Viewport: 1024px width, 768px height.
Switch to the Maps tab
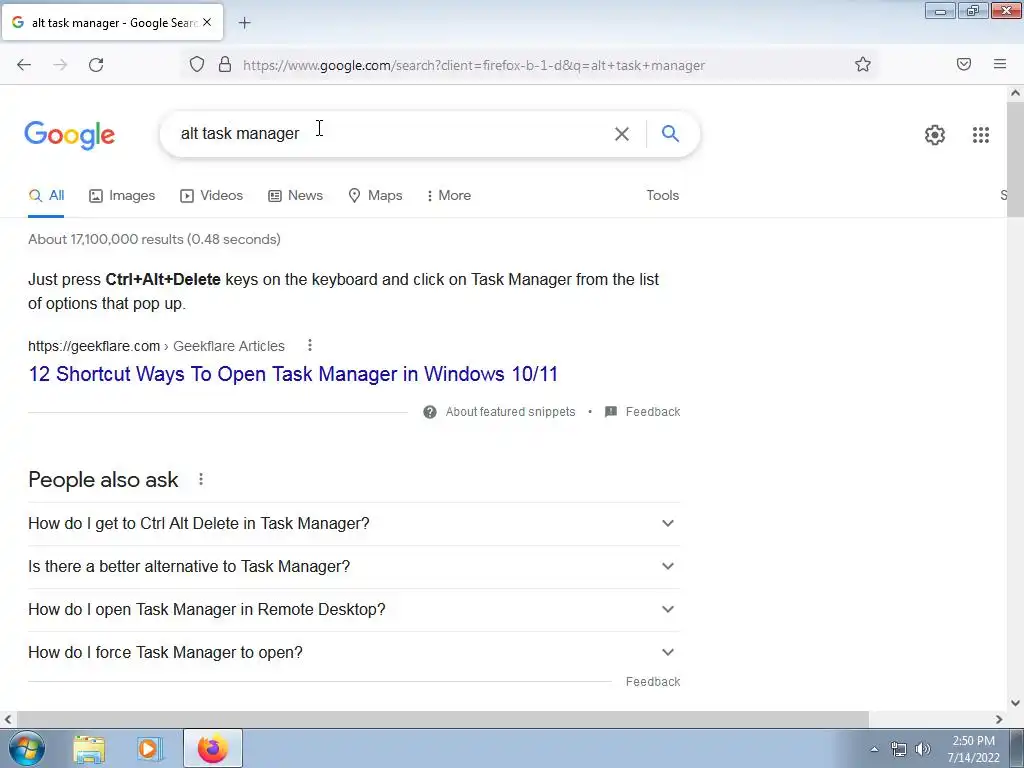tap(375, 196)
